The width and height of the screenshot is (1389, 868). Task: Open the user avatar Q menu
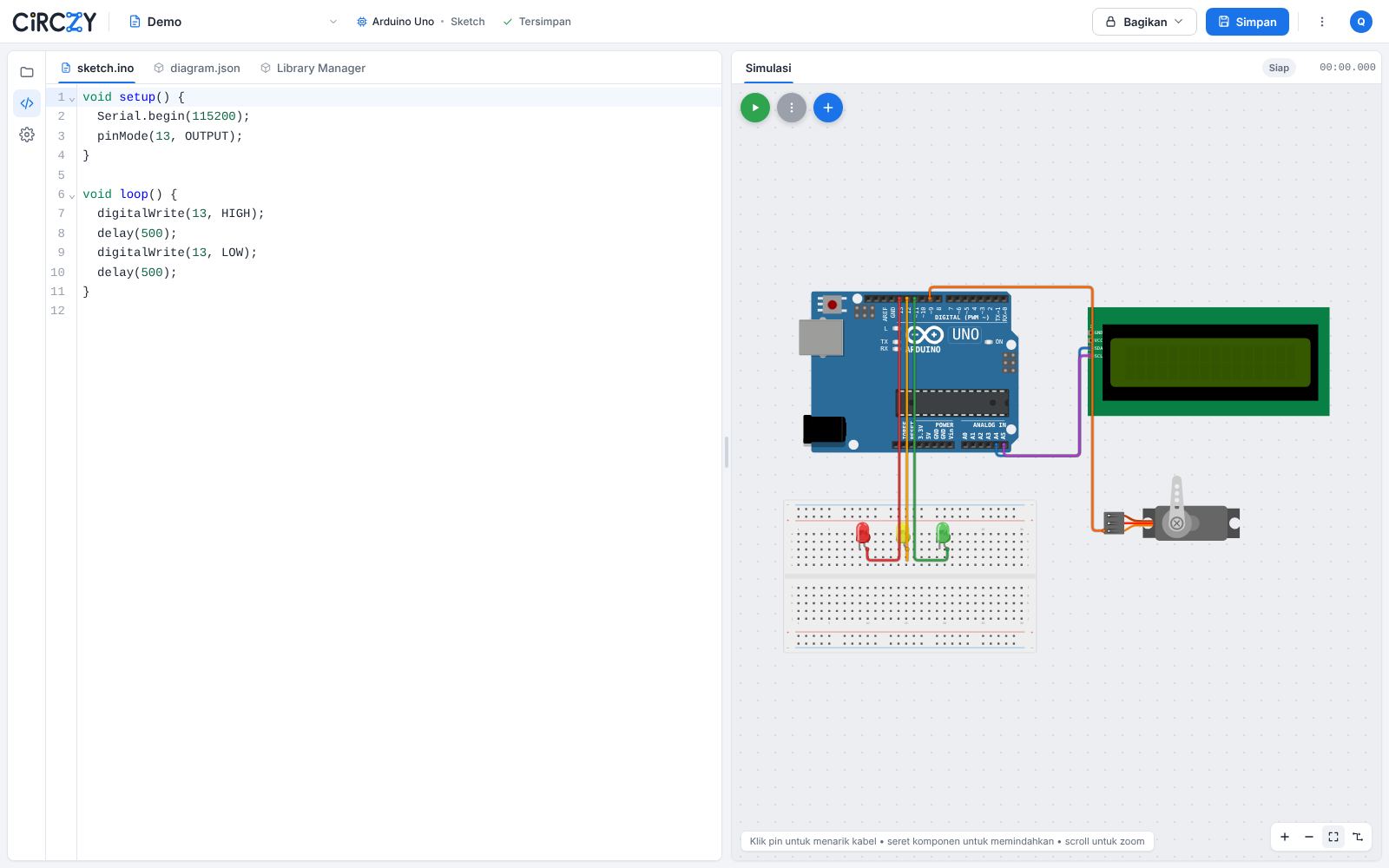[1361, 22]
